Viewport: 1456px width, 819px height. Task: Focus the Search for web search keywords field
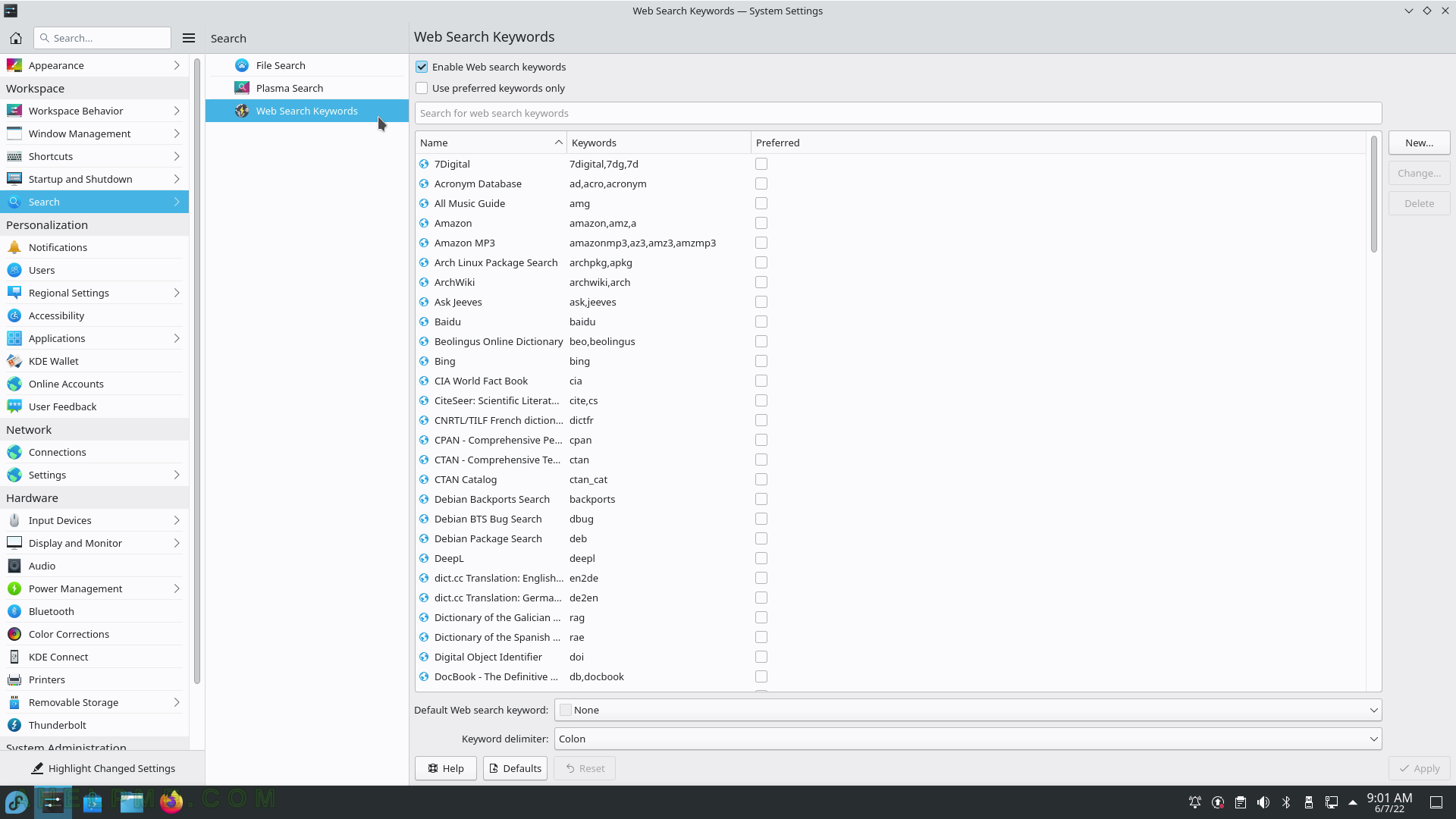click(x=898, y=113)
